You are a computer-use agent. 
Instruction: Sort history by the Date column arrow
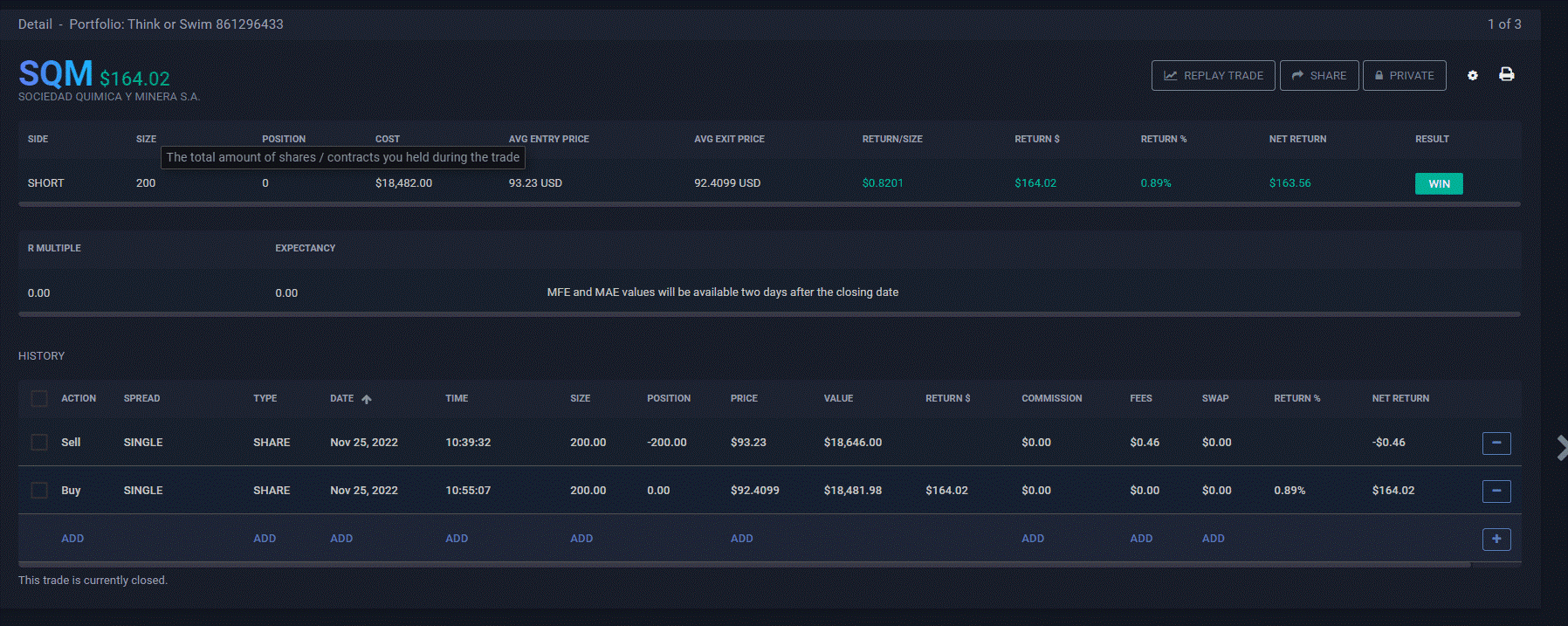tap(367, 399)
